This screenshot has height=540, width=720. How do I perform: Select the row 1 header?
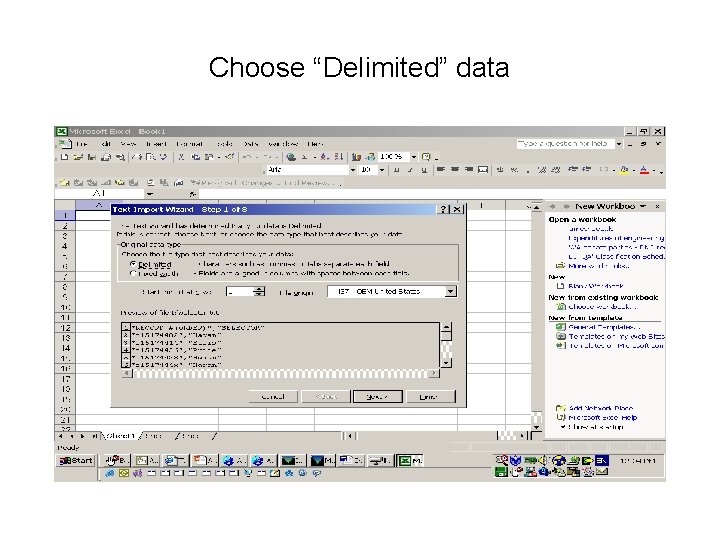pos(65,216)
